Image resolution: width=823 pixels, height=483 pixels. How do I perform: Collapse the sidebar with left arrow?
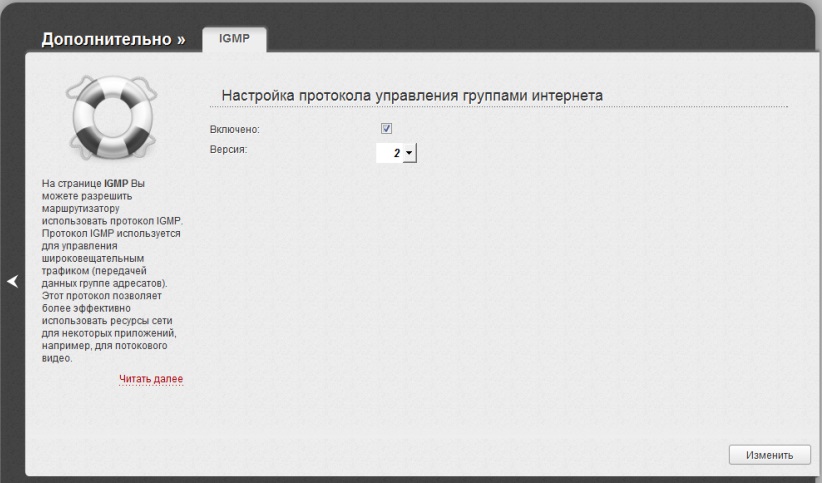(x=12, y=283)
